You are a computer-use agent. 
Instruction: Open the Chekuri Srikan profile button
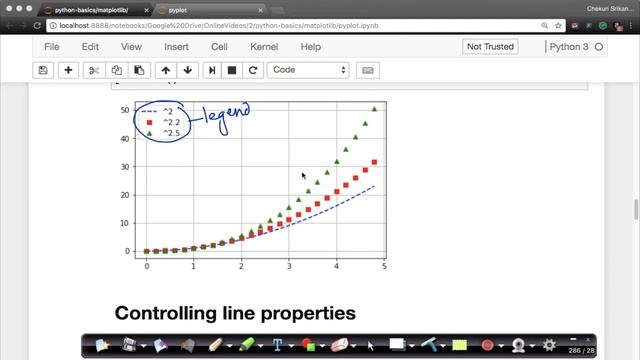pyautogui.click(x=610, y=9)
